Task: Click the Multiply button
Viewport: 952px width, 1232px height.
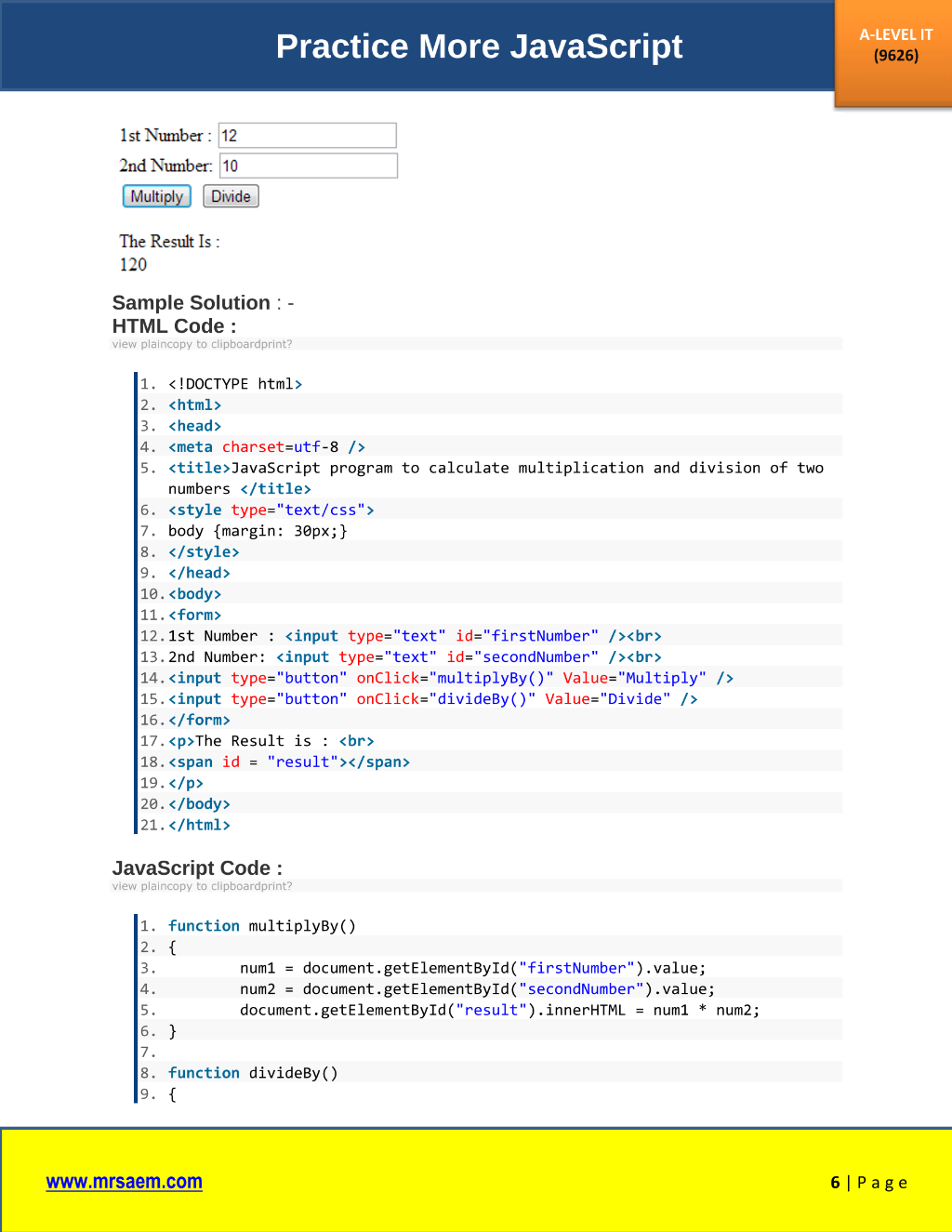Action: pos(157,196)
